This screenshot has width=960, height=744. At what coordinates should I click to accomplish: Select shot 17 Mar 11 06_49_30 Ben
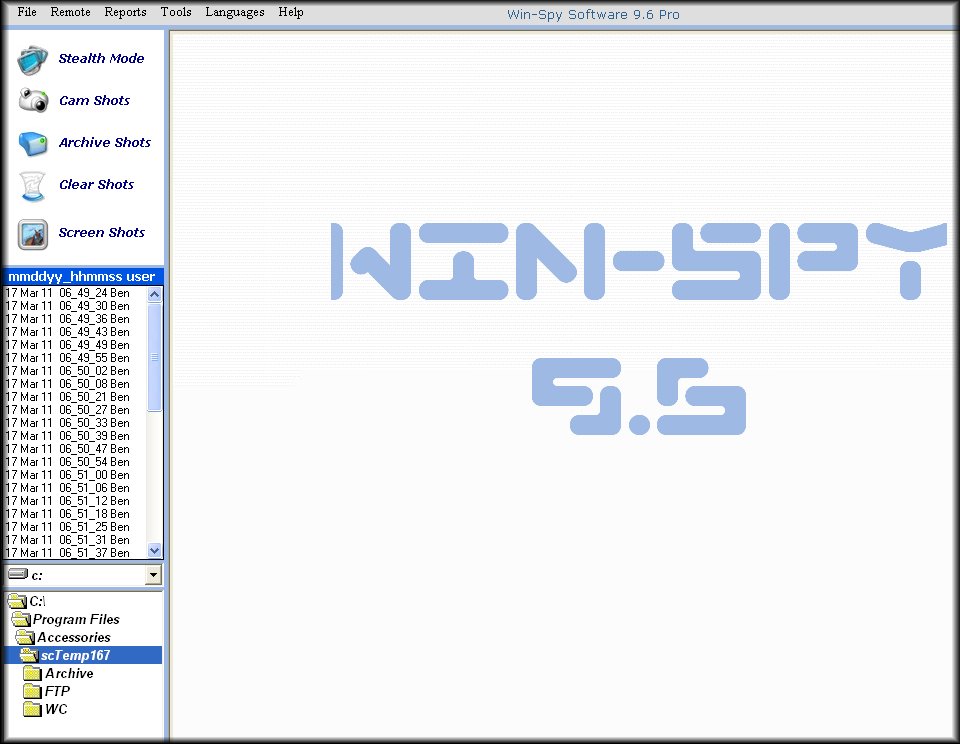[x=75, y=306]
